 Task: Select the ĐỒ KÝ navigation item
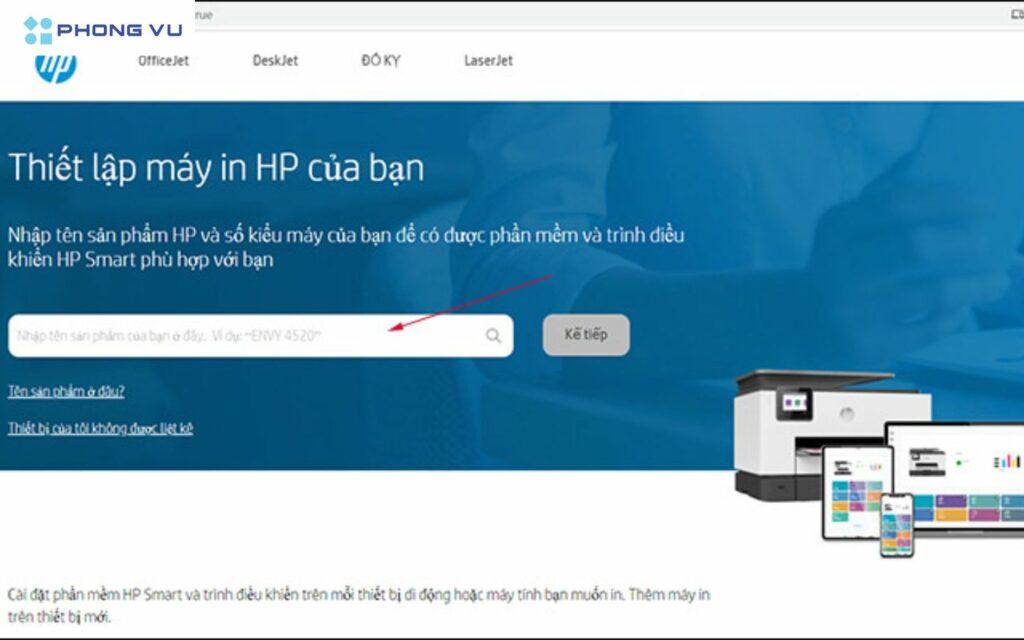coord(381,61)
